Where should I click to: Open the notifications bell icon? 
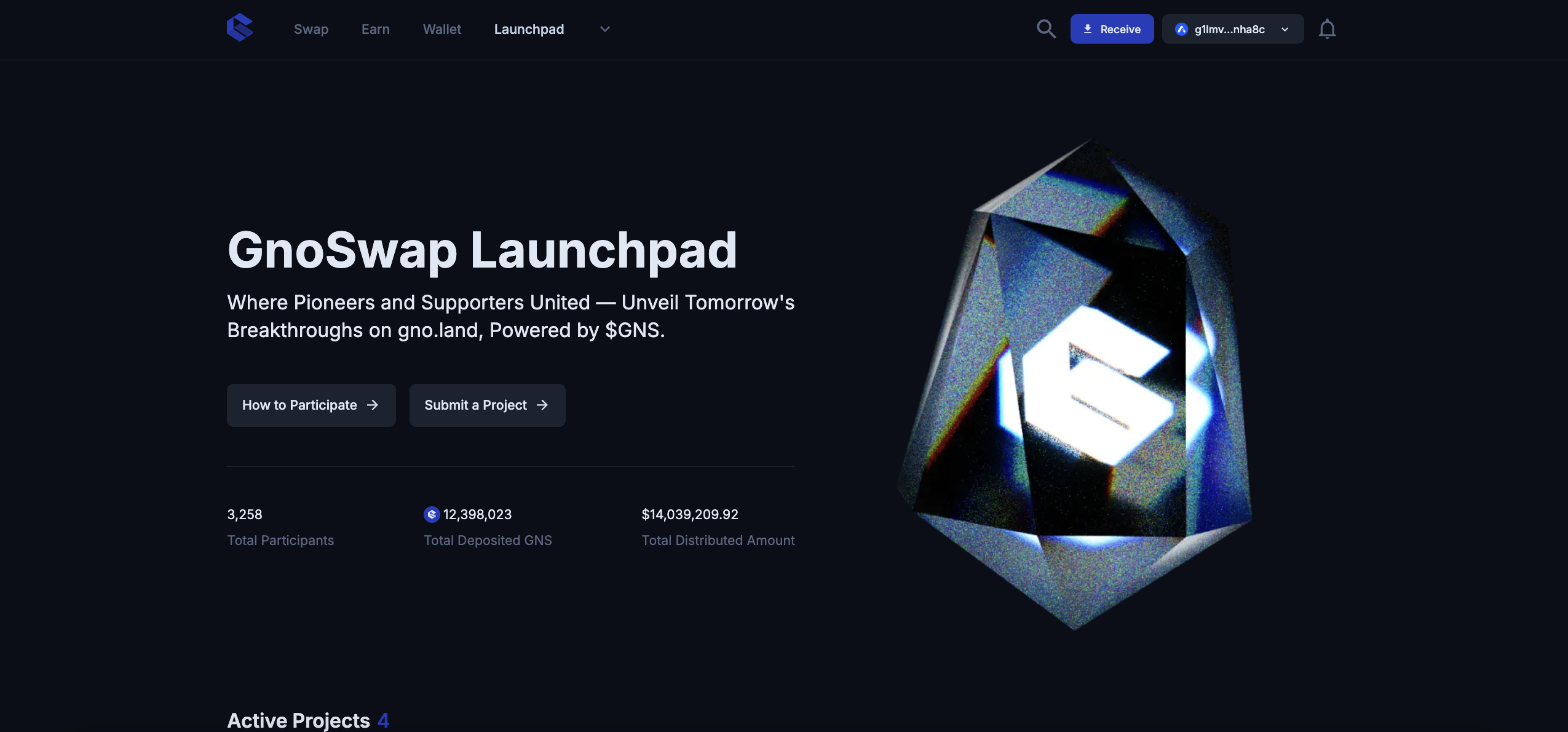[1327, 29]
